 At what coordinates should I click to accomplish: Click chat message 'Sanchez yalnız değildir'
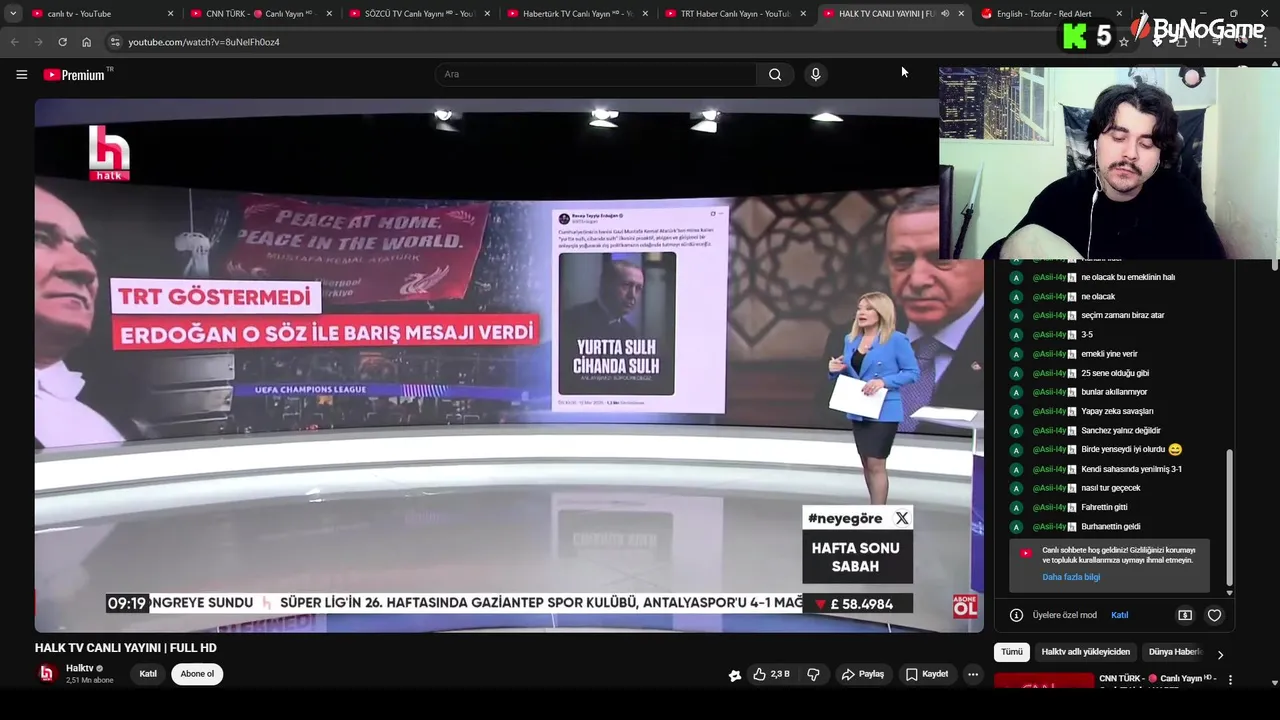coord(1121,430)
